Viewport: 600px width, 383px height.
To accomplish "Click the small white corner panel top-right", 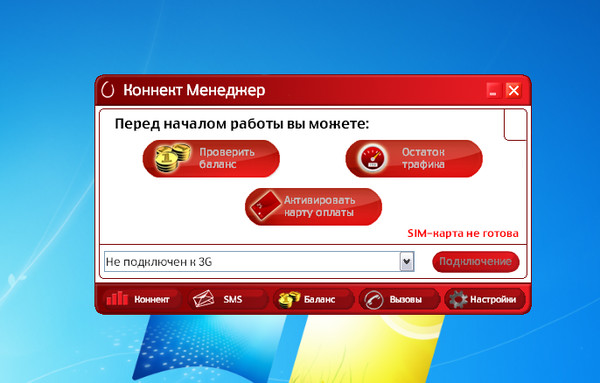I will tap(515, 124).
